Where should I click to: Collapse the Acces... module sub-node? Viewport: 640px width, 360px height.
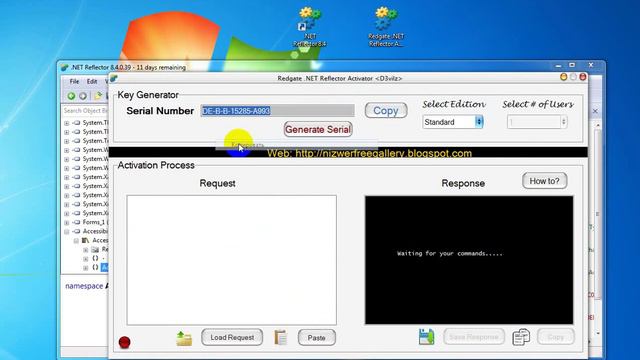click(x=76, y=240)
